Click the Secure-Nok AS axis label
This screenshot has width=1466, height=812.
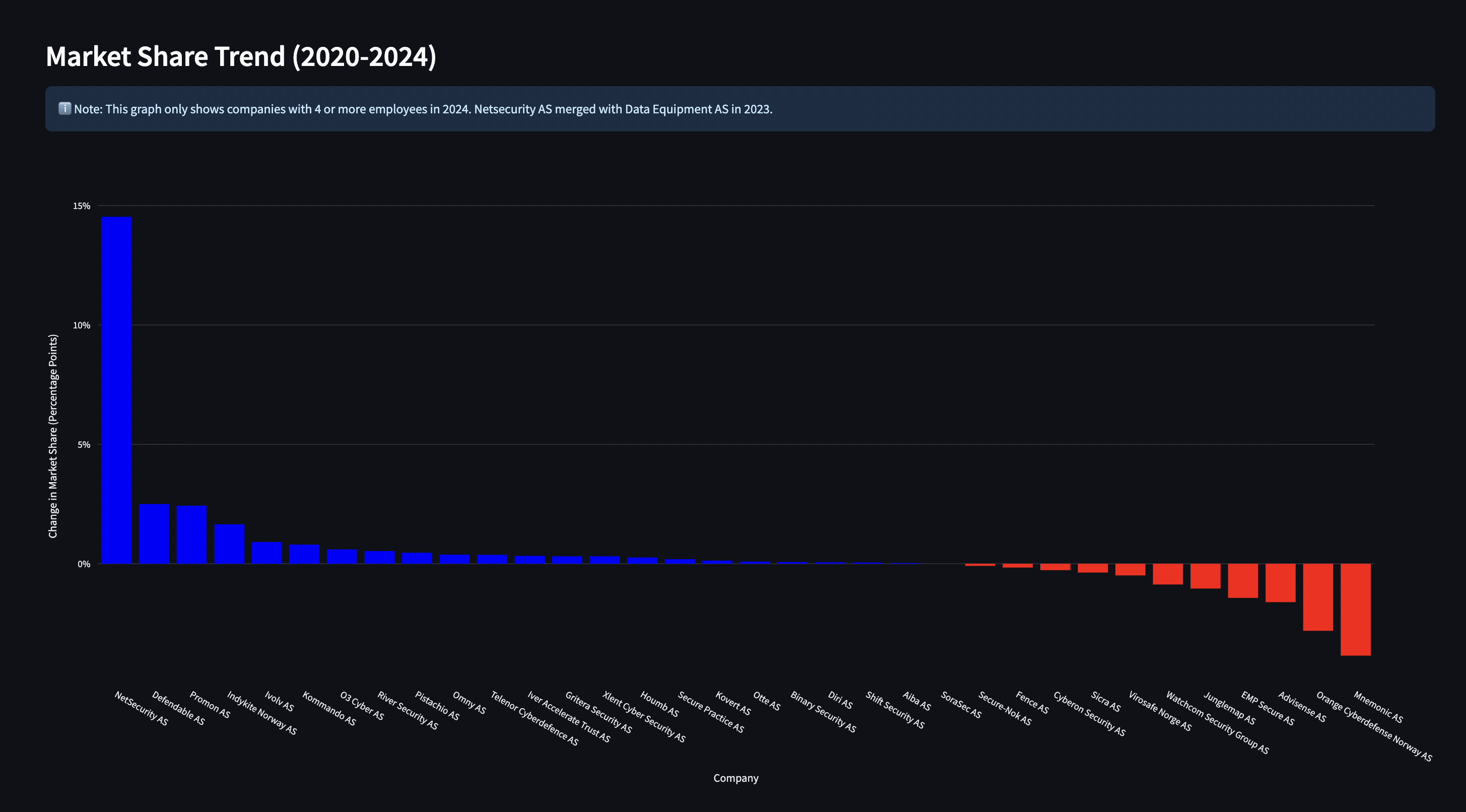tap(1005, 708)
